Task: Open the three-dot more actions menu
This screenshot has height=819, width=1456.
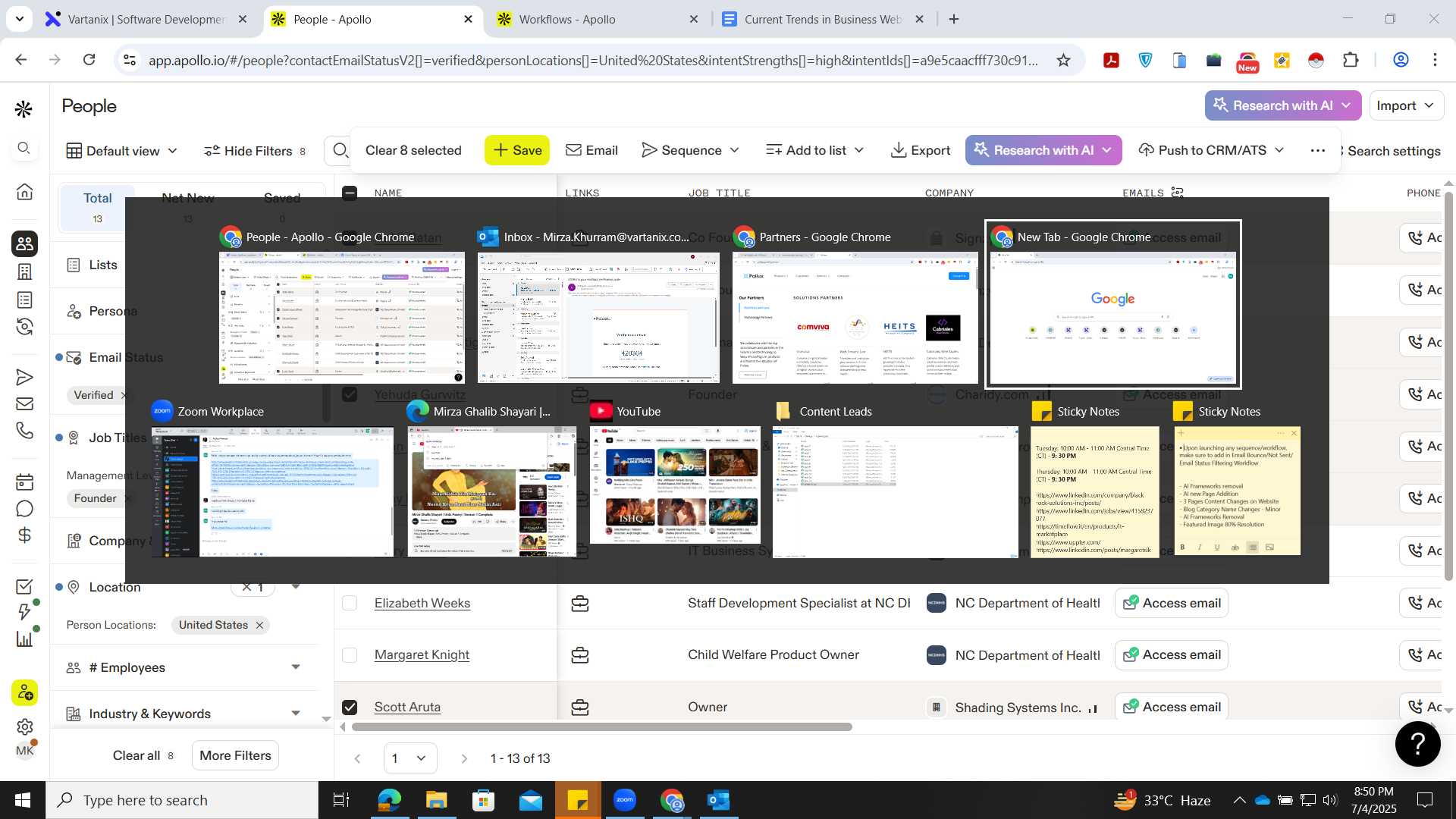Action: click(x=1318, y=150)
